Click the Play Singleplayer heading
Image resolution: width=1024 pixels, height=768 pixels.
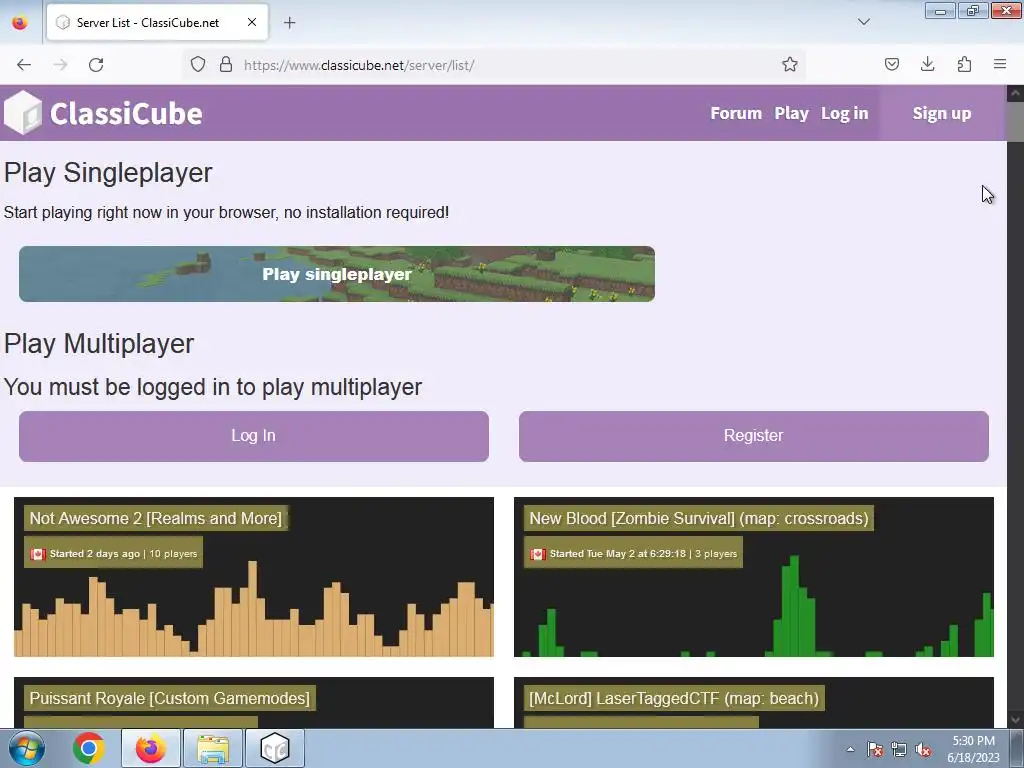pos(108,173)
